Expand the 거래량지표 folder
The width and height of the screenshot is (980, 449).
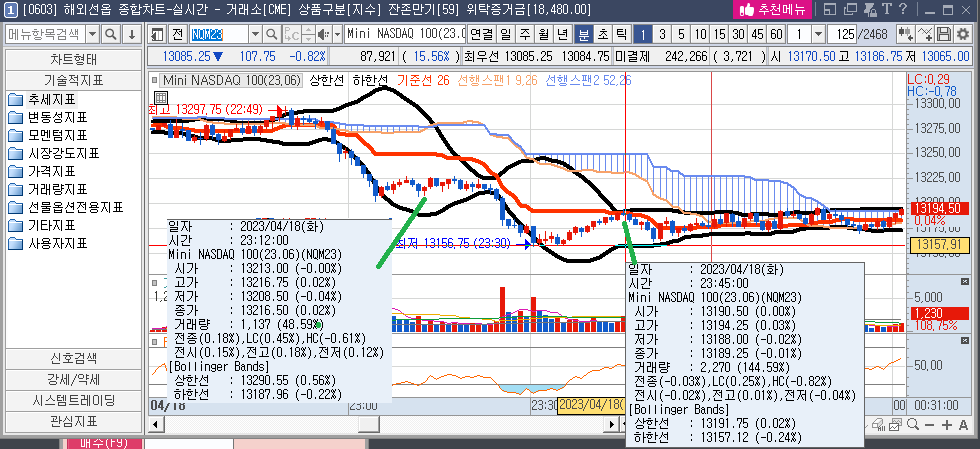pyautogui.click(x=47, y=189)
